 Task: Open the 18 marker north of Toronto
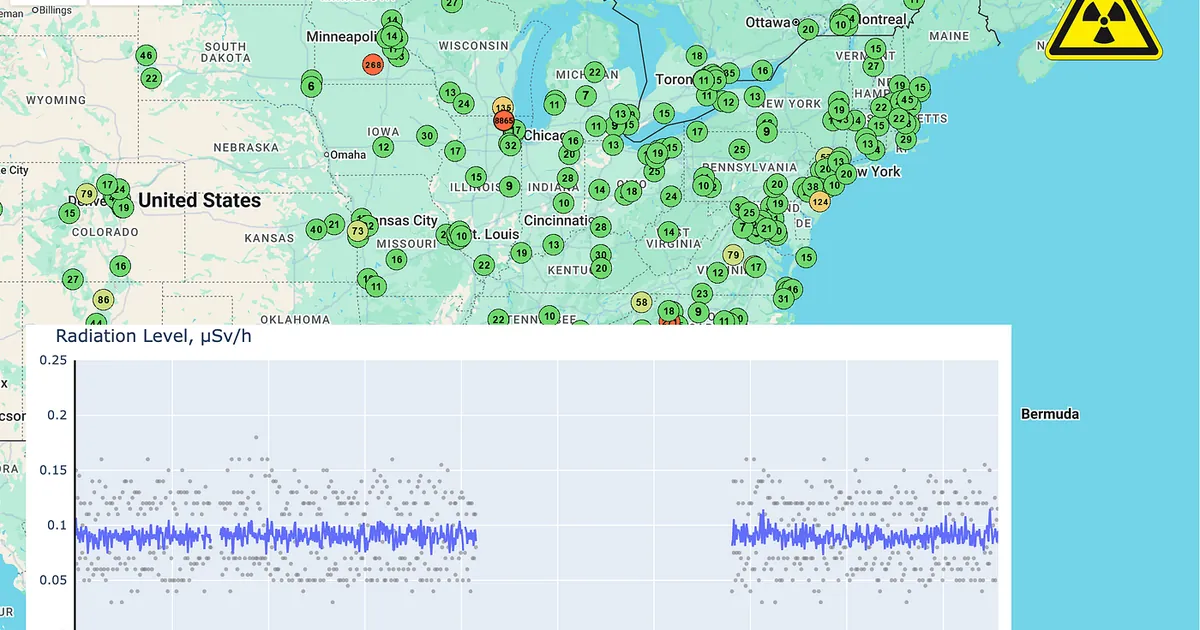[697, 56]
